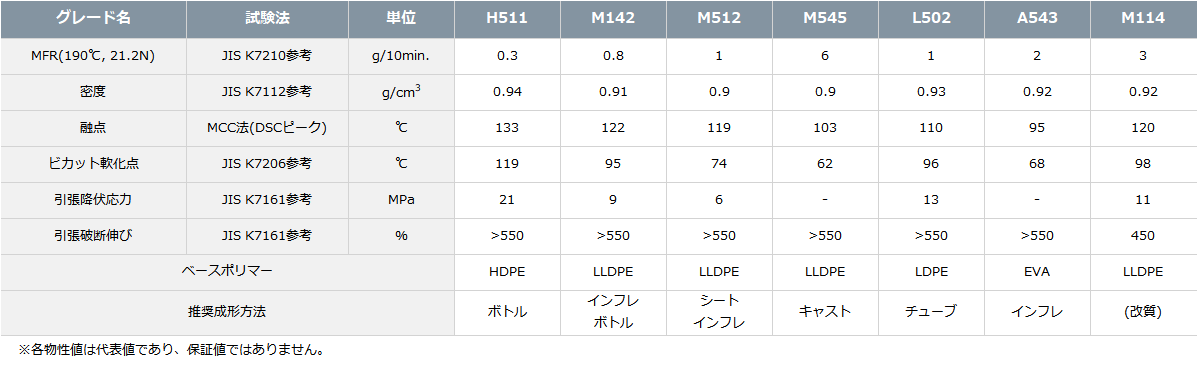This screenshot has height=366, width=1197.
Task: Select the 試験法 header cell
Action: click(x=267, y=19)
